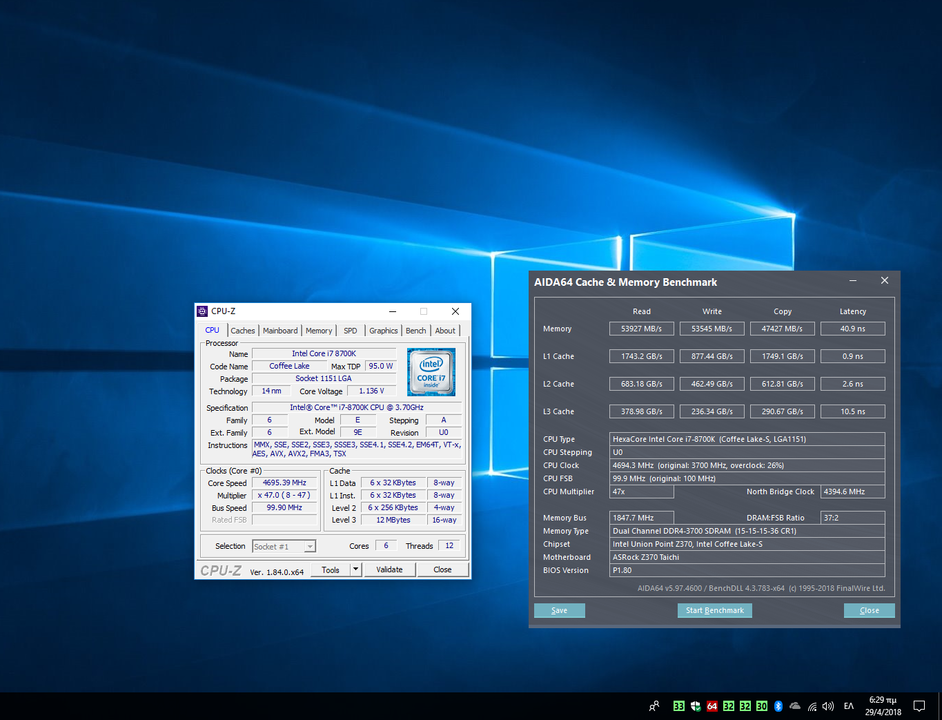Click the Level 3 cache value '12 MBytes'
942x720 pixels.
click(x=393, y=520)
